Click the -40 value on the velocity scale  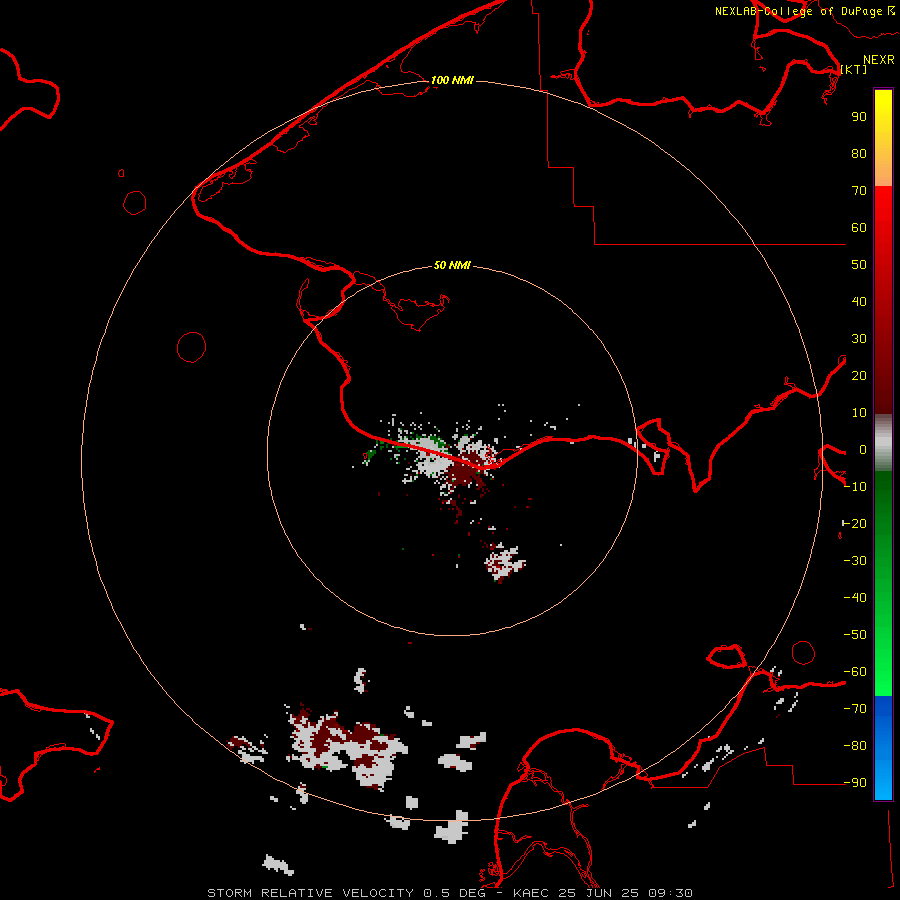855,598
